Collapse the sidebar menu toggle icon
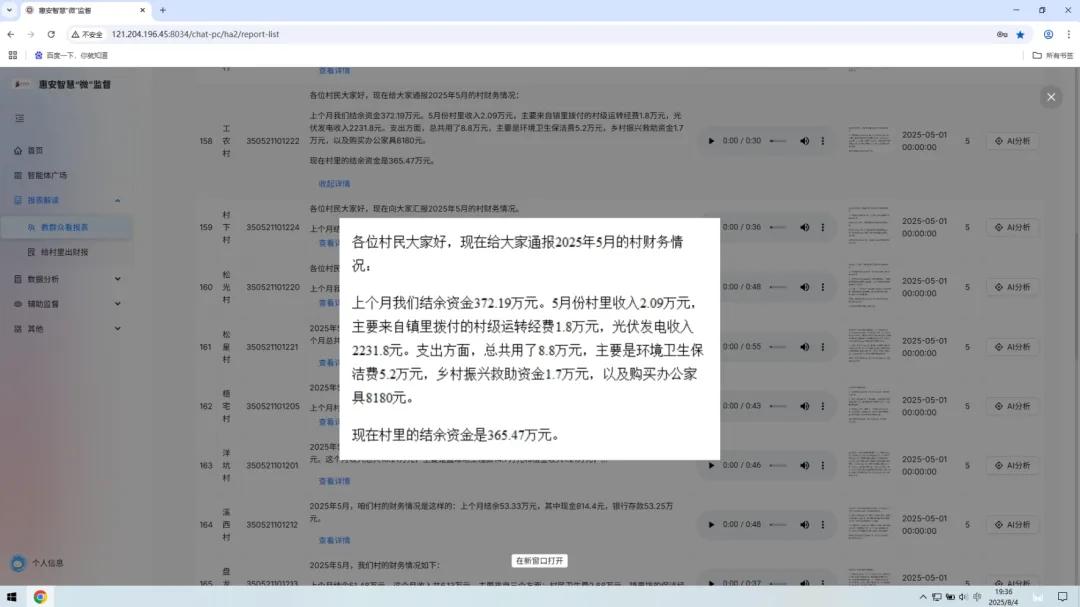 click(x=19, y=118)
